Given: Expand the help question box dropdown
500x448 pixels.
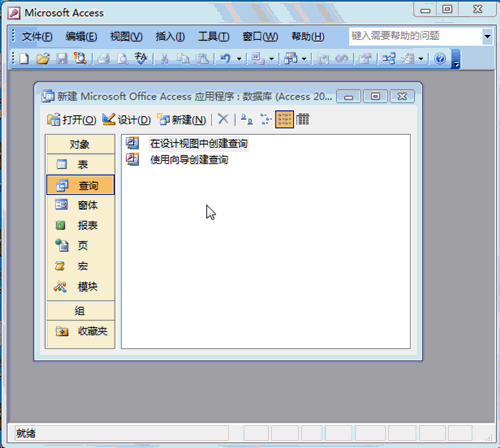Looking at the screenshot, I should pyautogui.click(x=487, y=36).
